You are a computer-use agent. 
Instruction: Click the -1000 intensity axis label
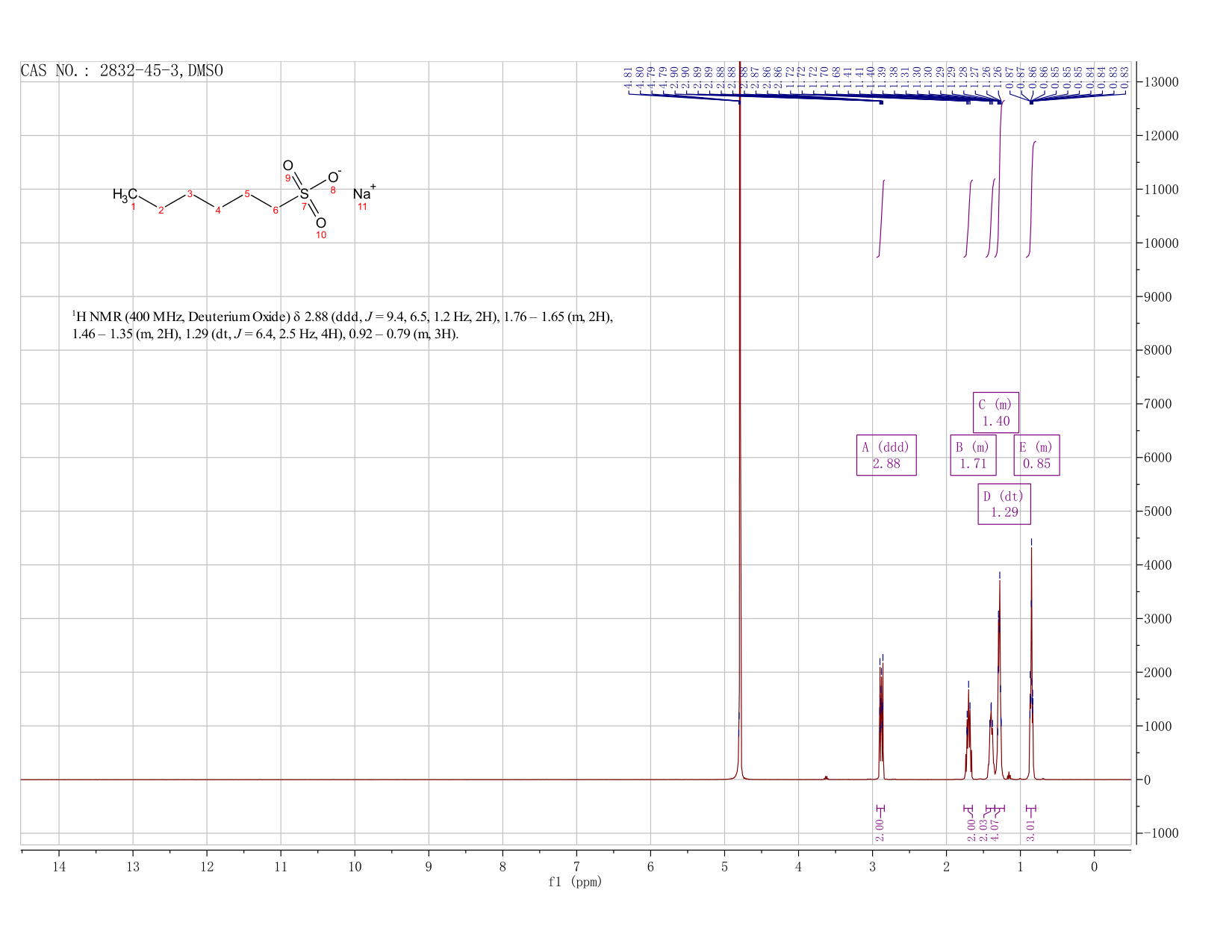point(1160,833)
